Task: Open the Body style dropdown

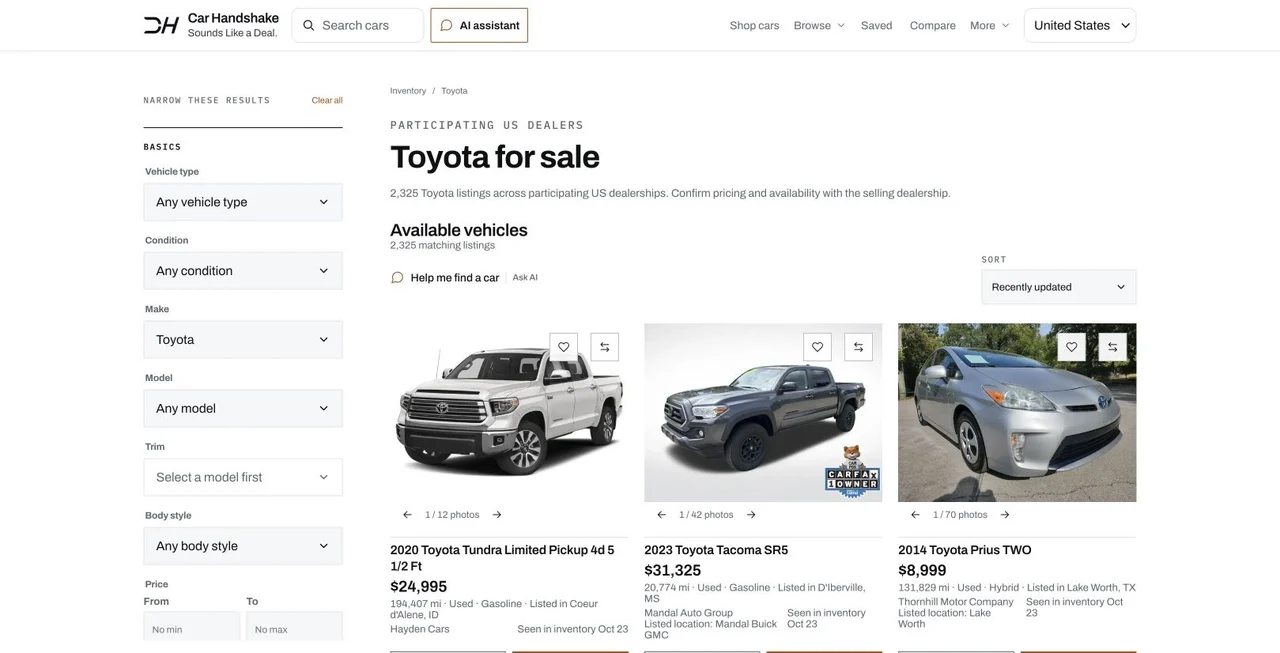Action: pos(243,546)
